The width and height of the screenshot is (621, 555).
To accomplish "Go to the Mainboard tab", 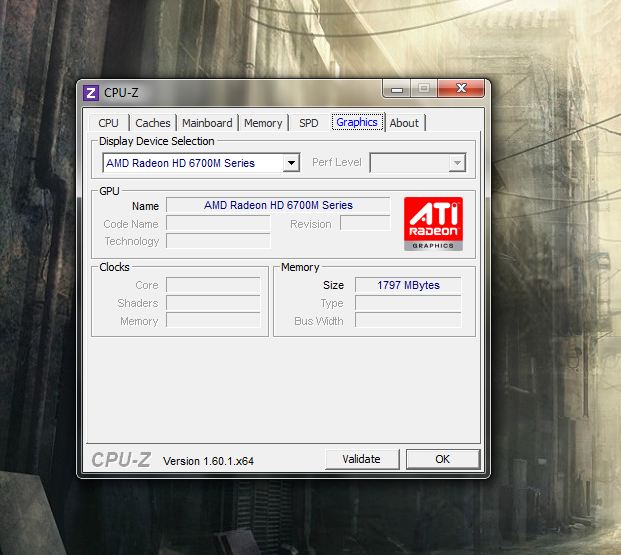I will click(207, 123).
